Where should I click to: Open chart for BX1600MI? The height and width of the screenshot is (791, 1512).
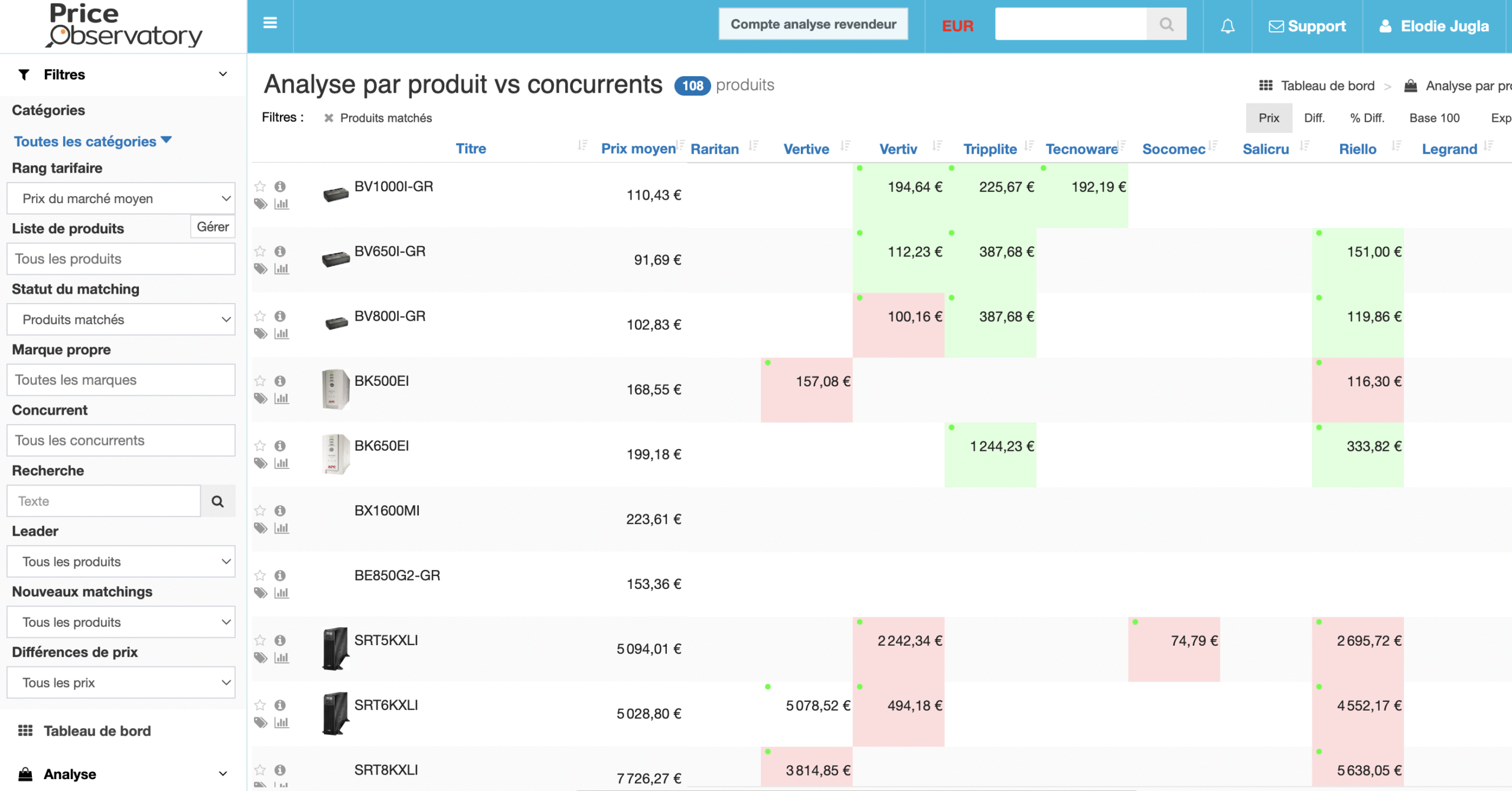point(282,528)
